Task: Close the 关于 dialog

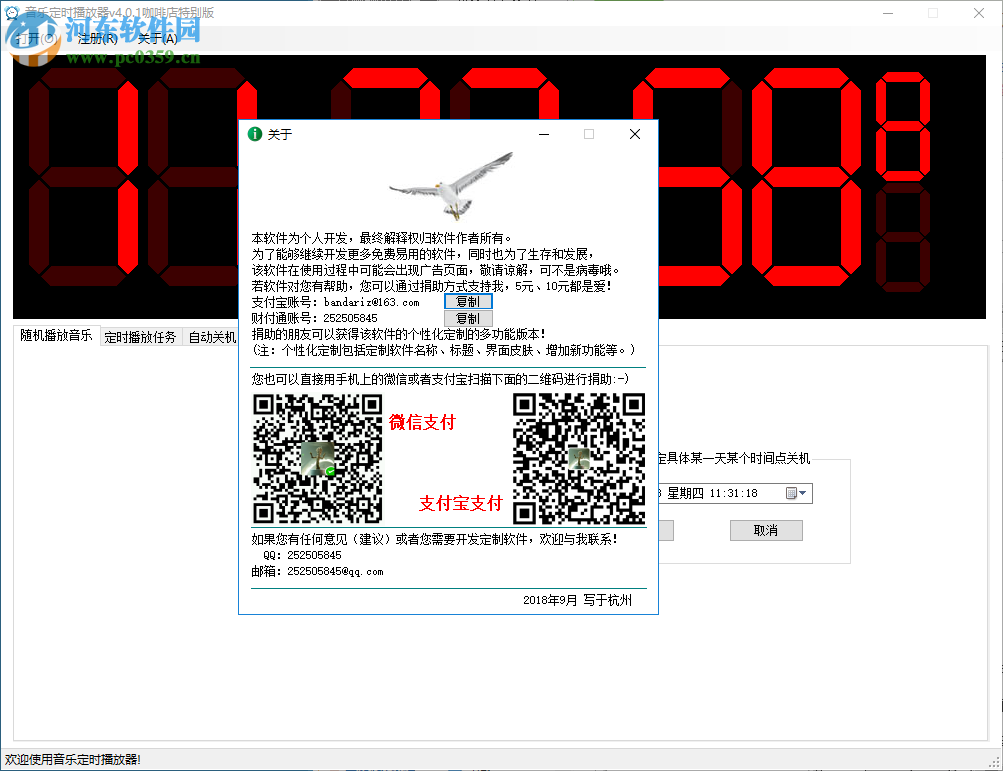Action: [635, 134]
